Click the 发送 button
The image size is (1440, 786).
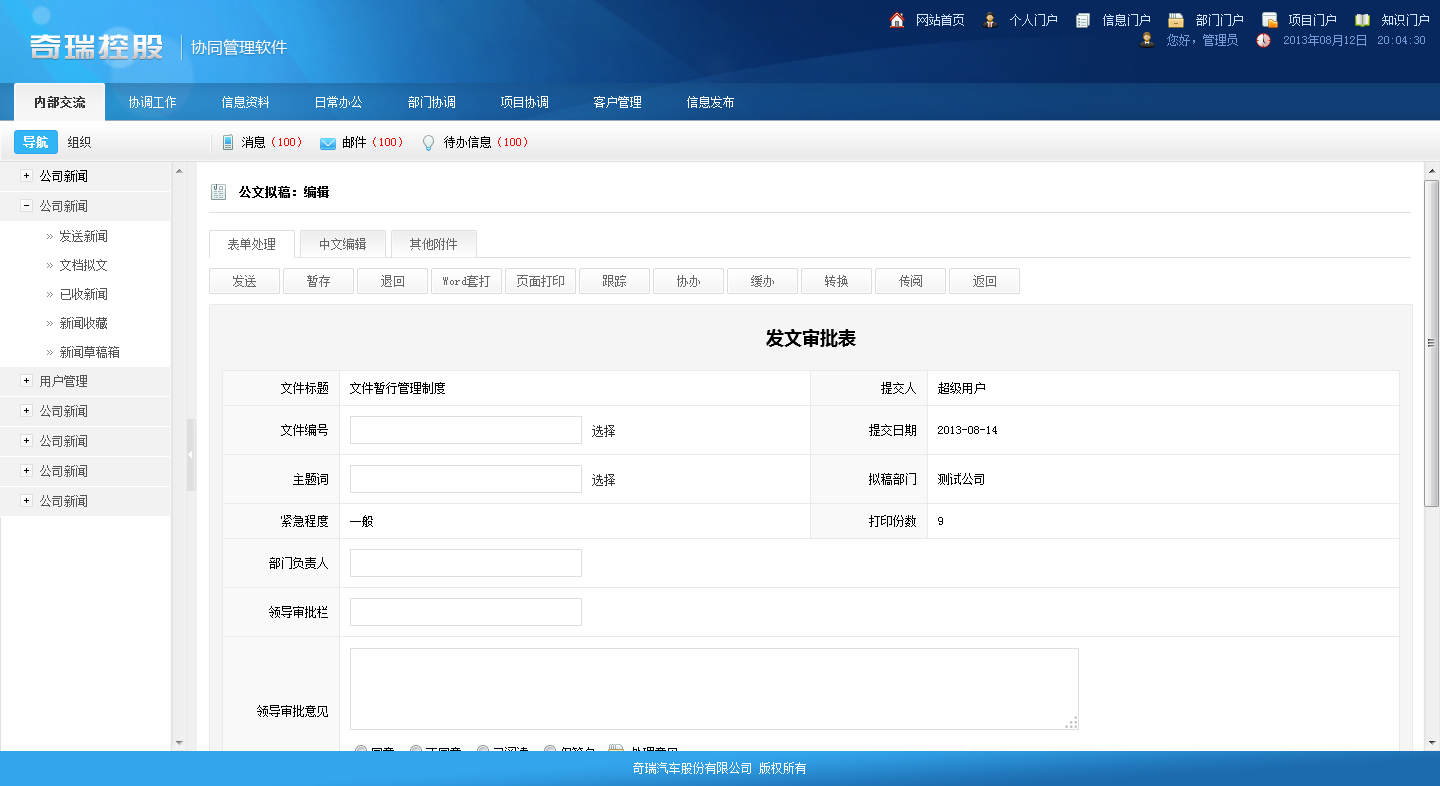coord(245,281)
